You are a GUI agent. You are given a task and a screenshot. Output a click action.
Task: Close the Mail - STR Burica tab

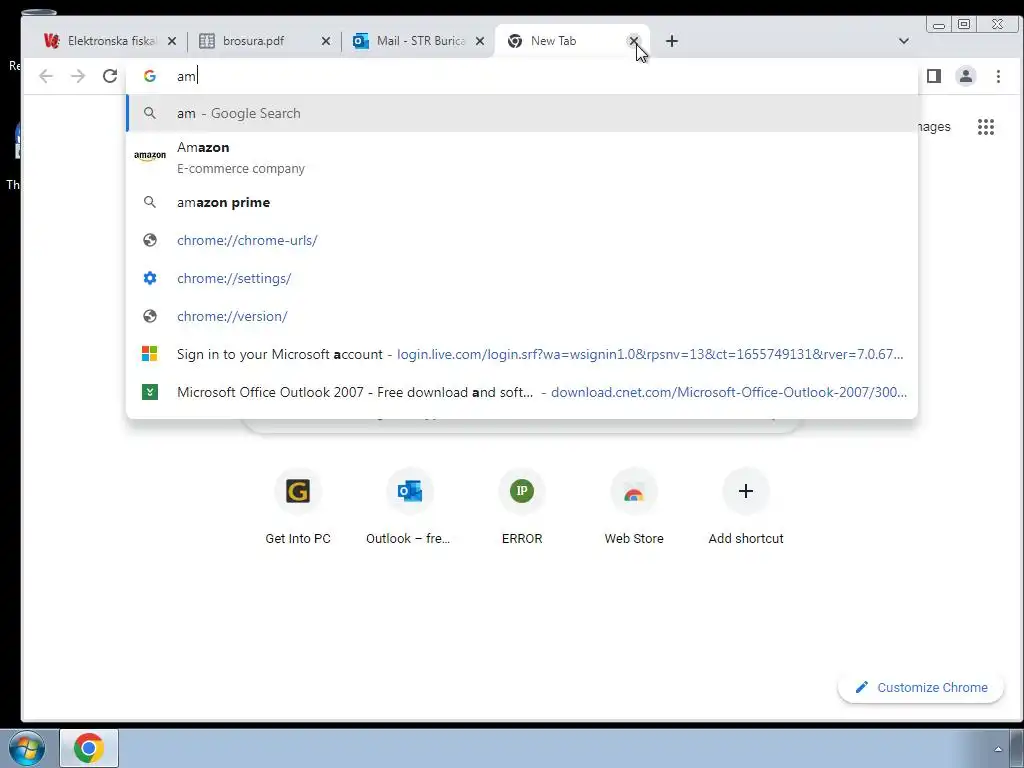pyautogui.click(x=480, y=41)
